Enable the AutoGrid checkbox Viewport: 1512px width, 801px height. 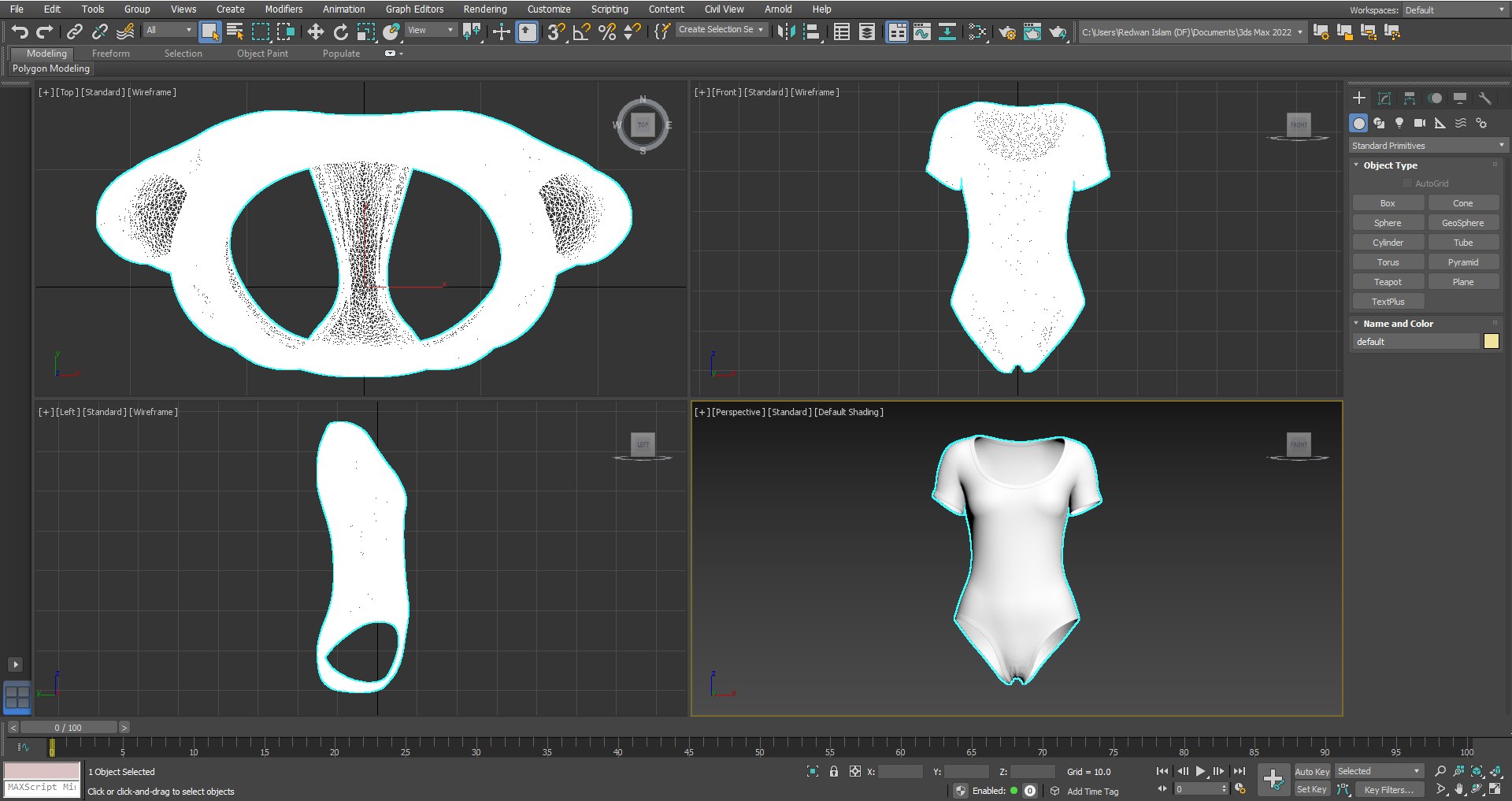click(1407, 184)
